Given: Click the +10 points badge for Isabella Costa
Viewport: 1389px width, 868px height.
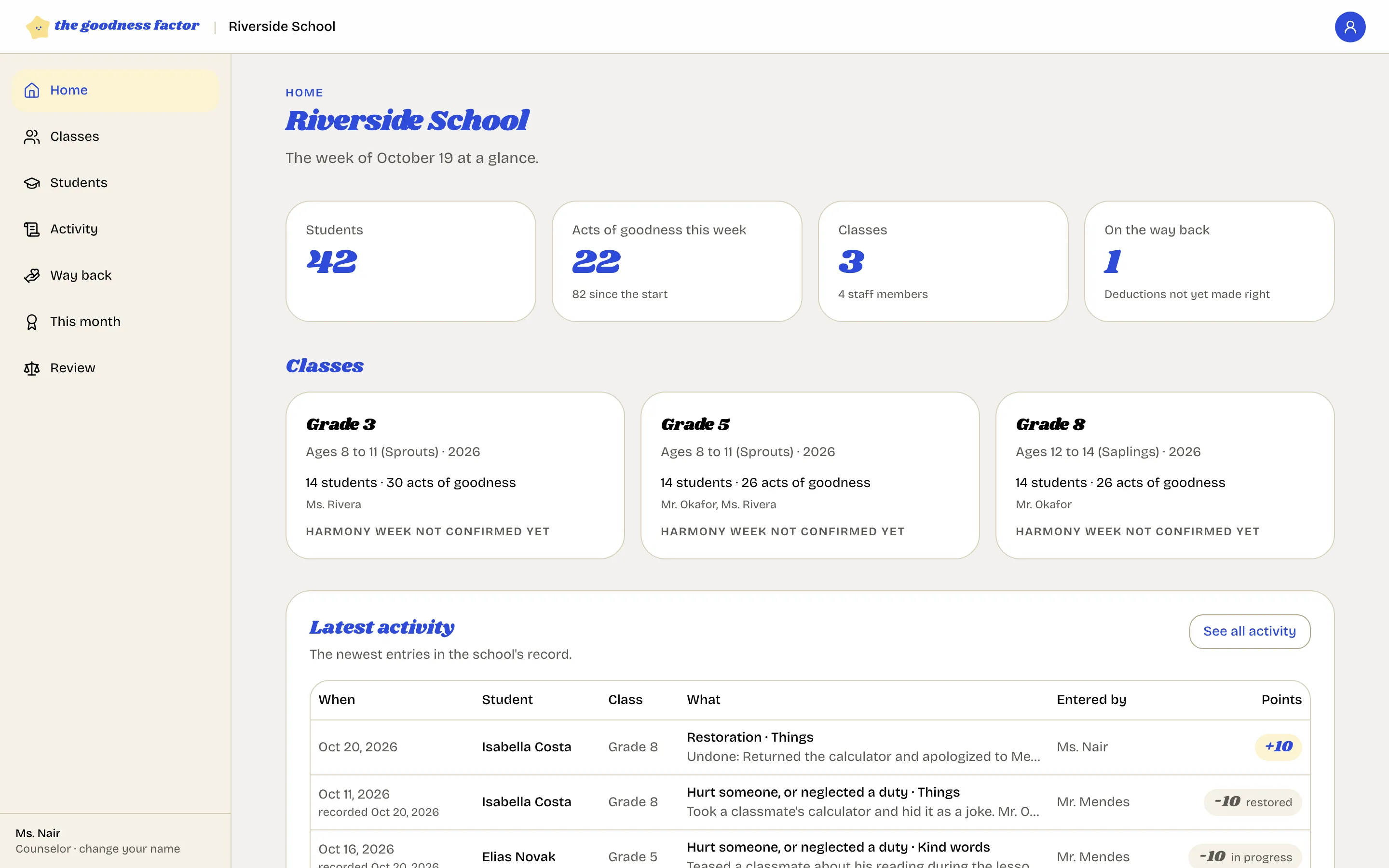Looking at the screenshot, I should point(1278,747).
